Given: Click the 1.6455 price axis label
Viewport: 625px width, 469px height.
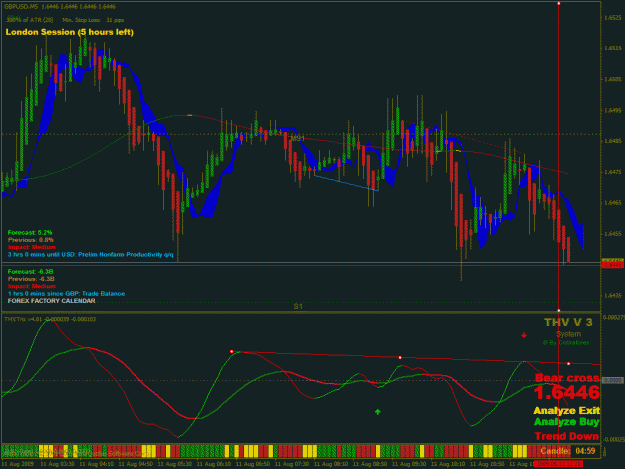Looking at the screenshot, I should 613,234.
